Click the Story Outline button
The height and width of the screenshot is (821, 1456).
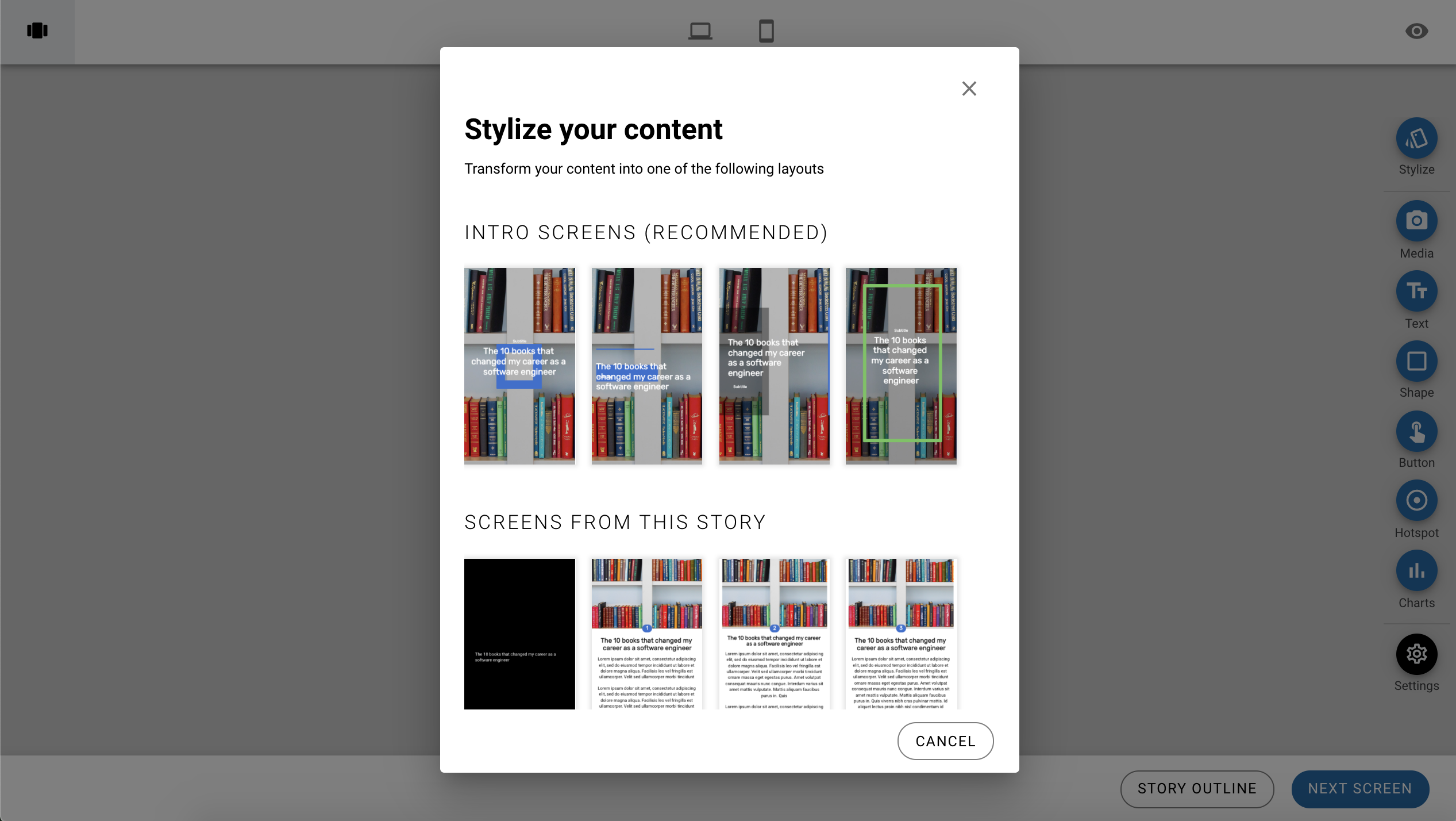[x=1196, y=788]
